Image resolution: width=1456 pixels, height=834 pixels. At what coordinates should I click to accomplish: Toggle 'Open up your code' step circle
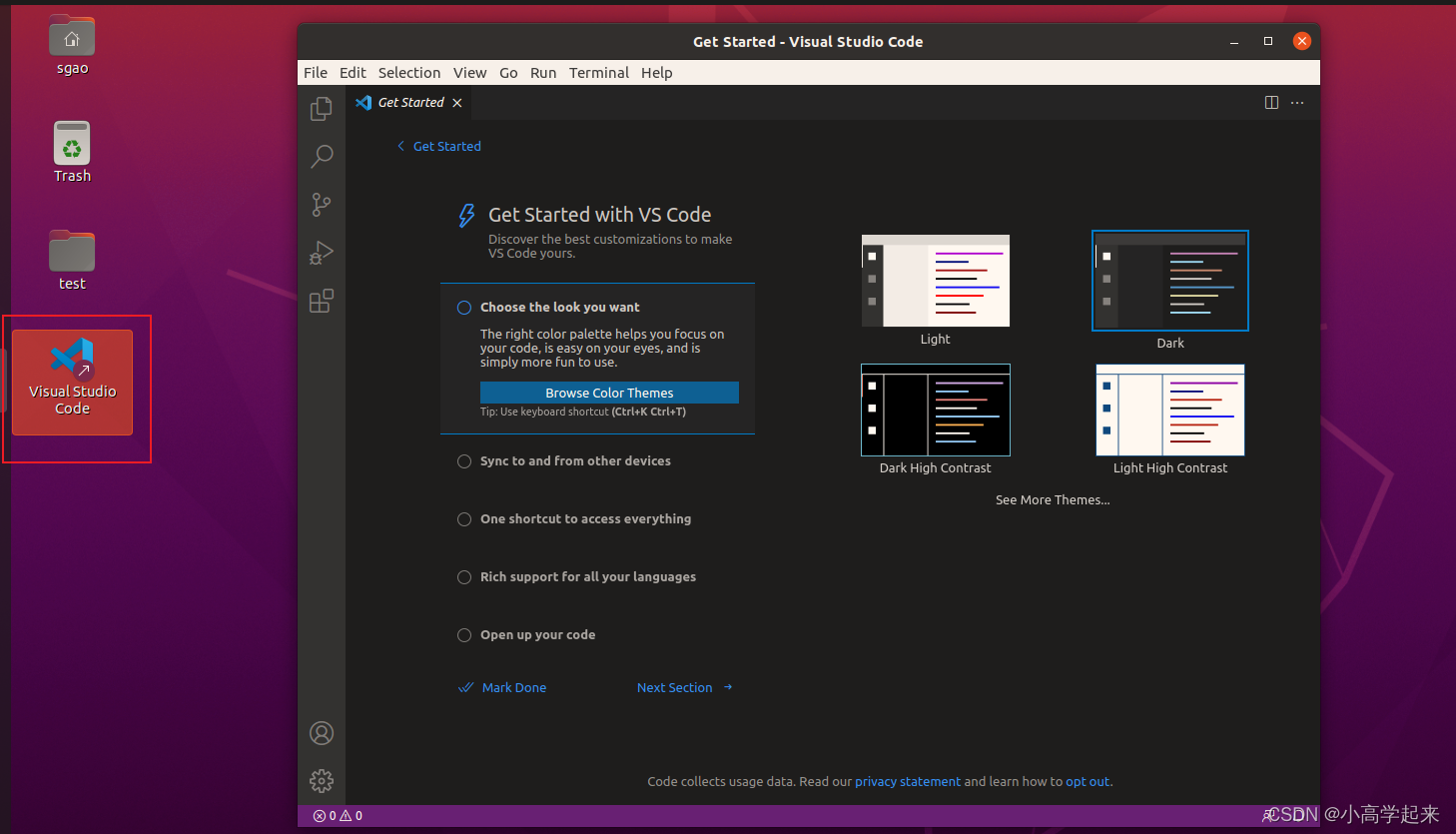click(x=464, y=635)
